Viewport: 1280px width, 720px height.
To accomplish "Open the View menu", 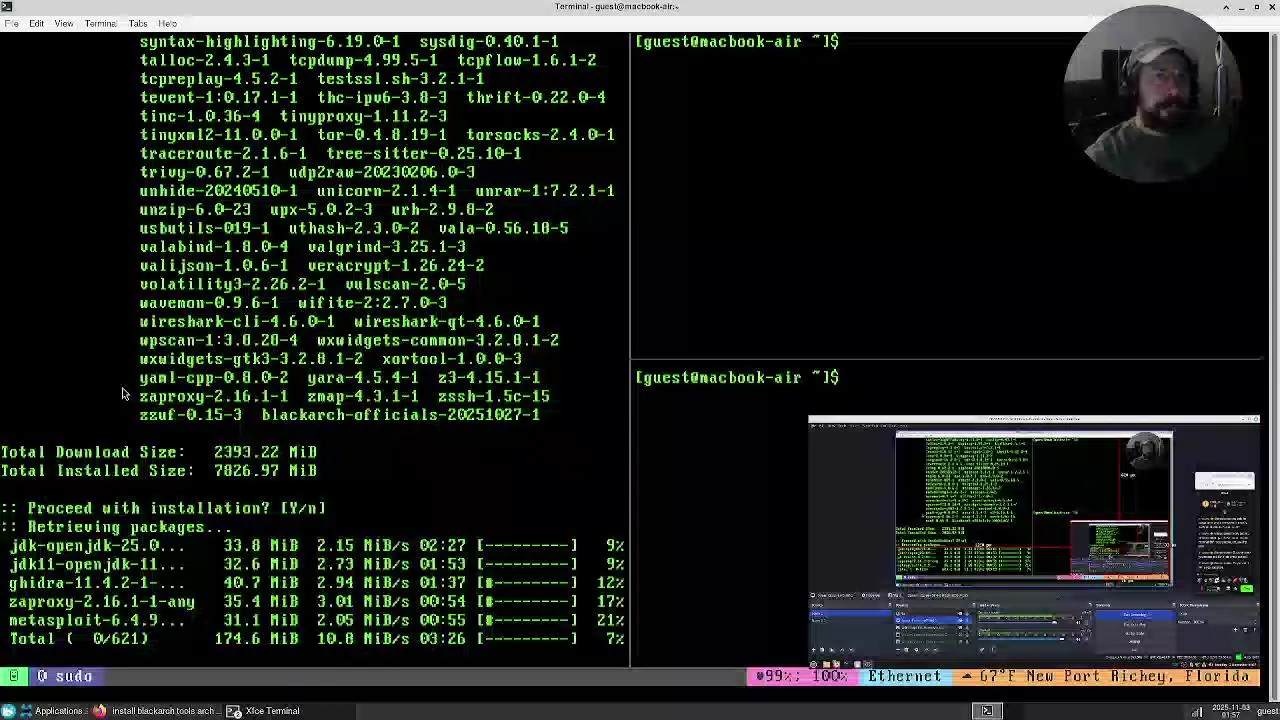I will coord(63,23).
